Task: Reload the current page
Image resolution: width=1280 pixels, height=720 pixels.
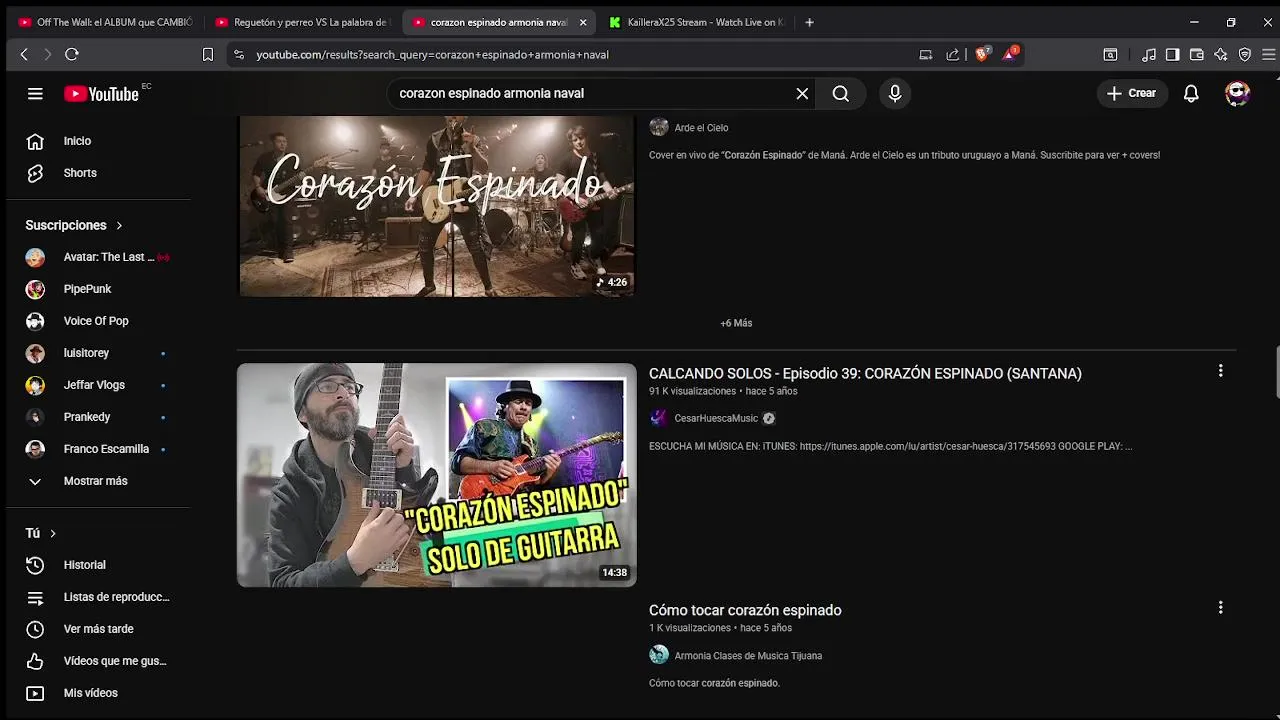Action: coord(72,55)
